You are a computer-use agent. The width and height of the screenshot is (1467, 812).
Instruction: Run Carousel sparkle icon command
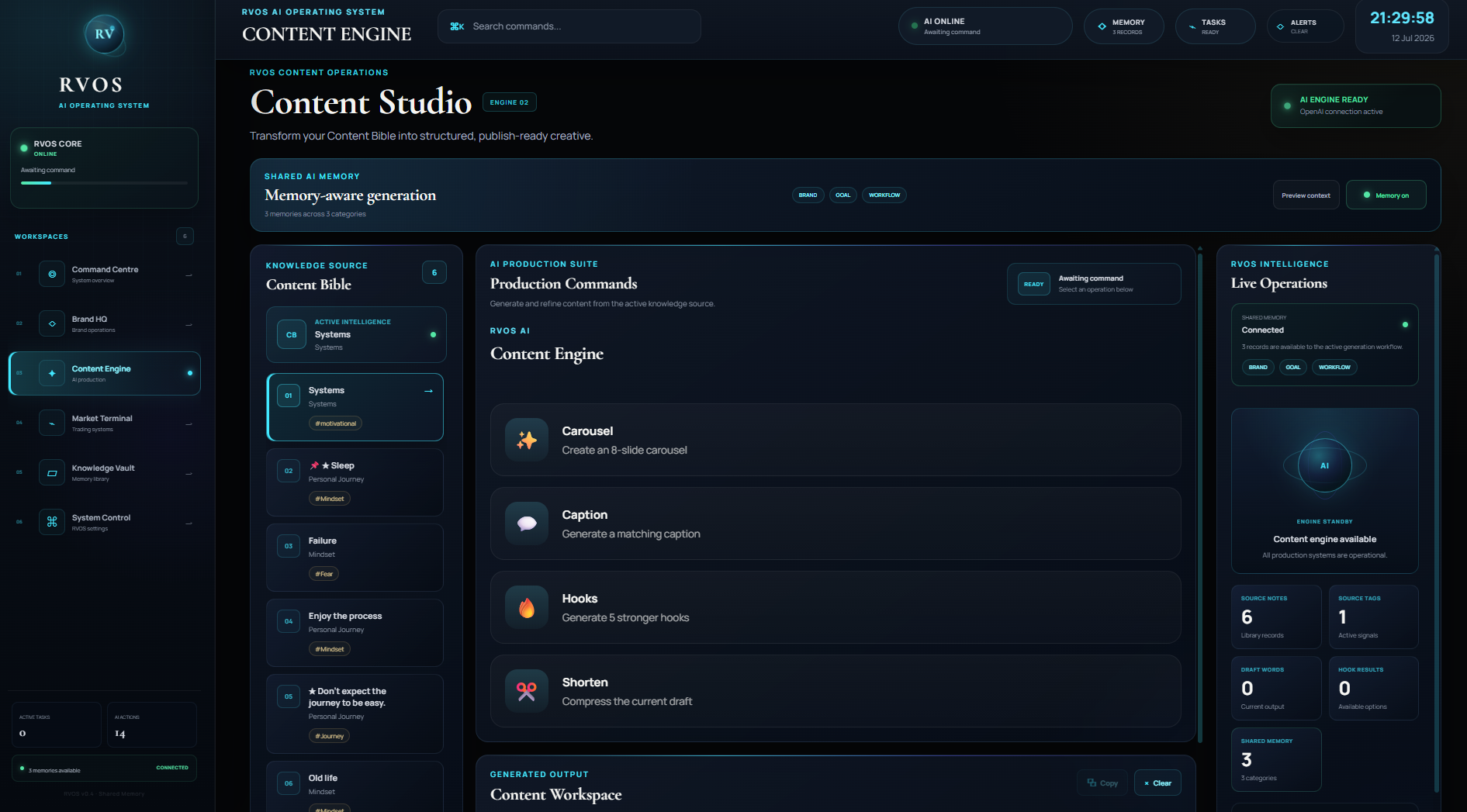(527, 441)
